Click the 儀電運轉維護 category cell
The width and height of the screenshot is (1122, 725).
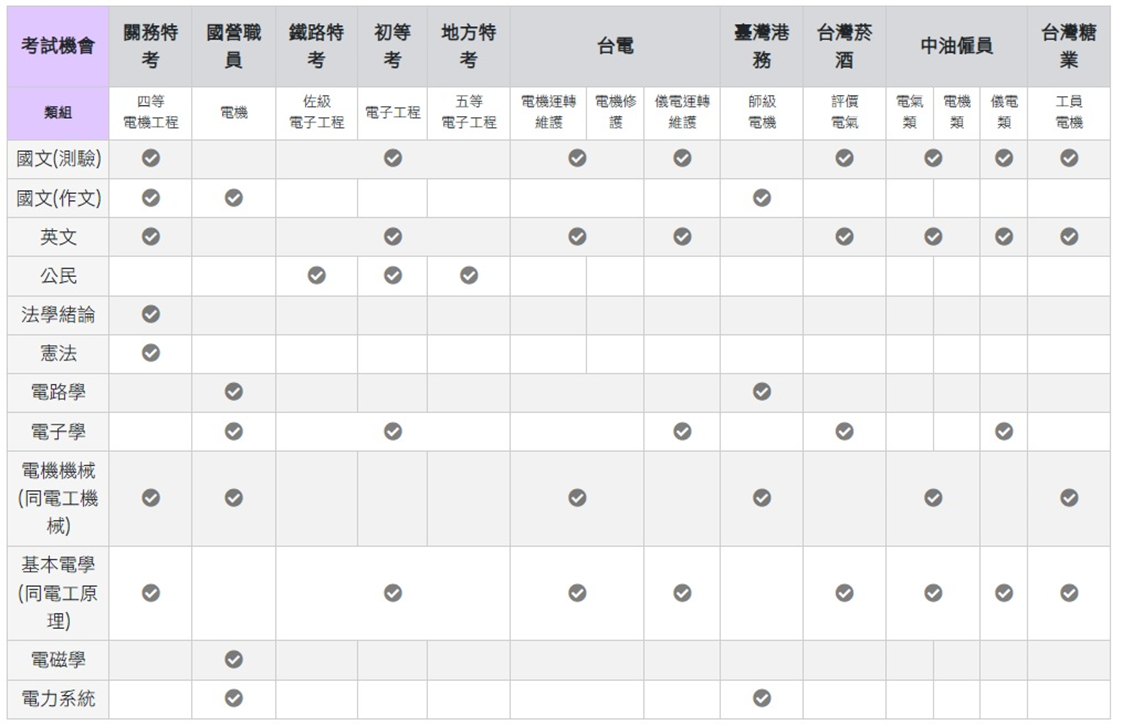(x=683, y=113)
